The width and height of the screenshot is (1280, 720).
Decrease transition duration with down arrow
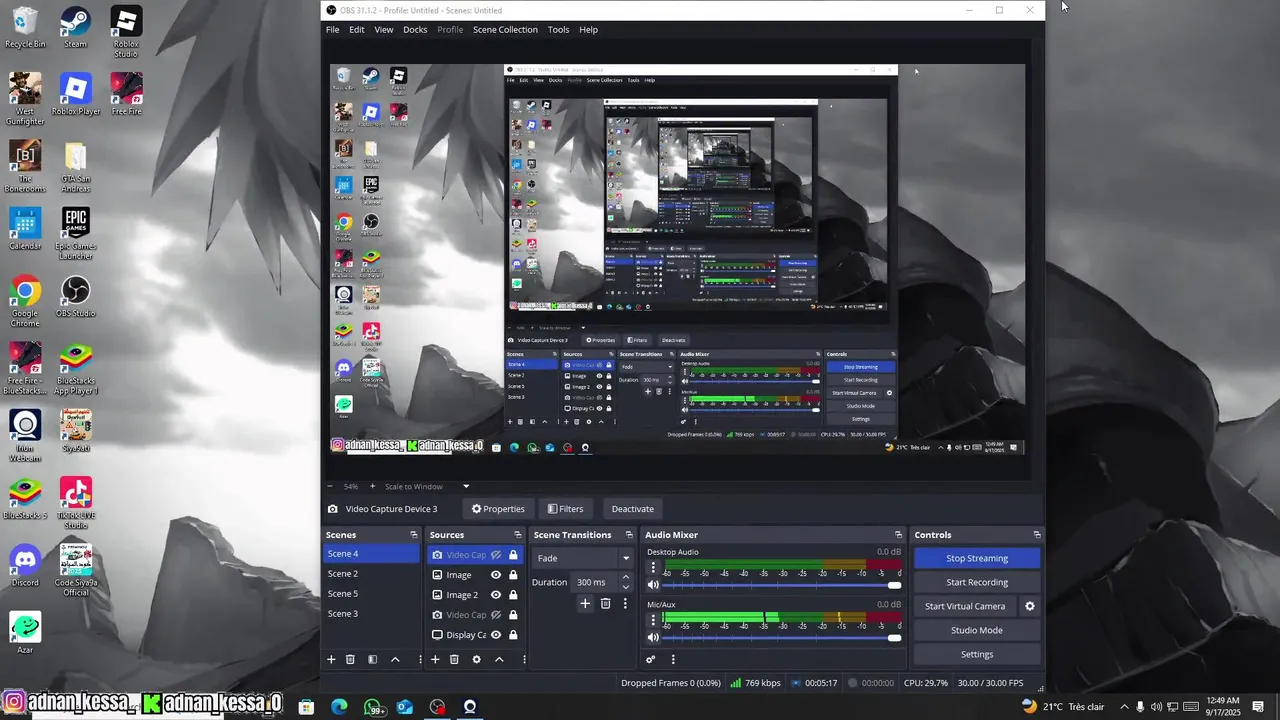[x=626, y=587]
